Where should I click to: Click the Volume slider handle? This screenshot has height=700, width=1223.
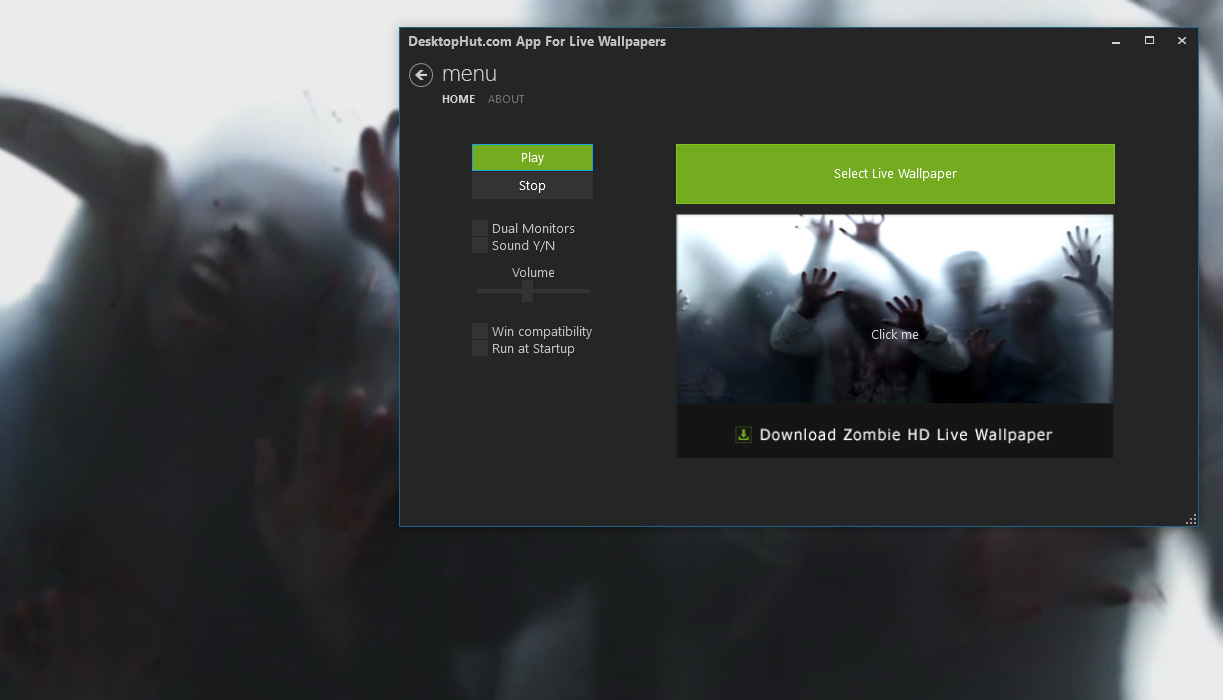click(527, 291)
